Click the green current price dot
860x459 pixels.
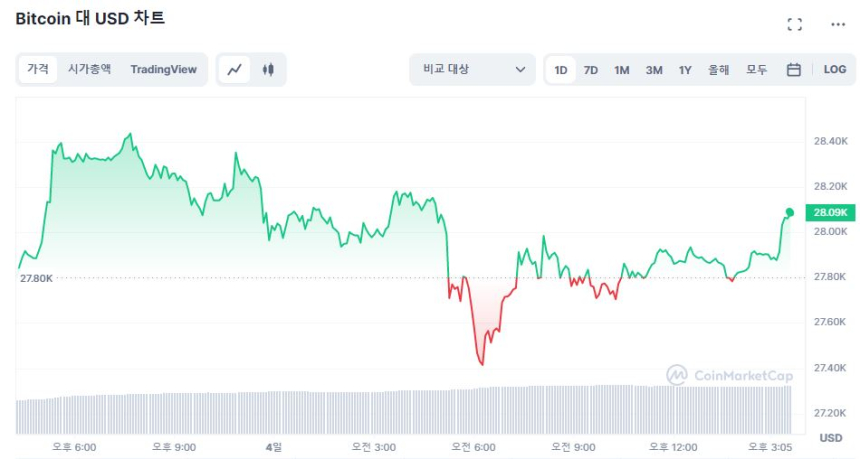point(789,212)
